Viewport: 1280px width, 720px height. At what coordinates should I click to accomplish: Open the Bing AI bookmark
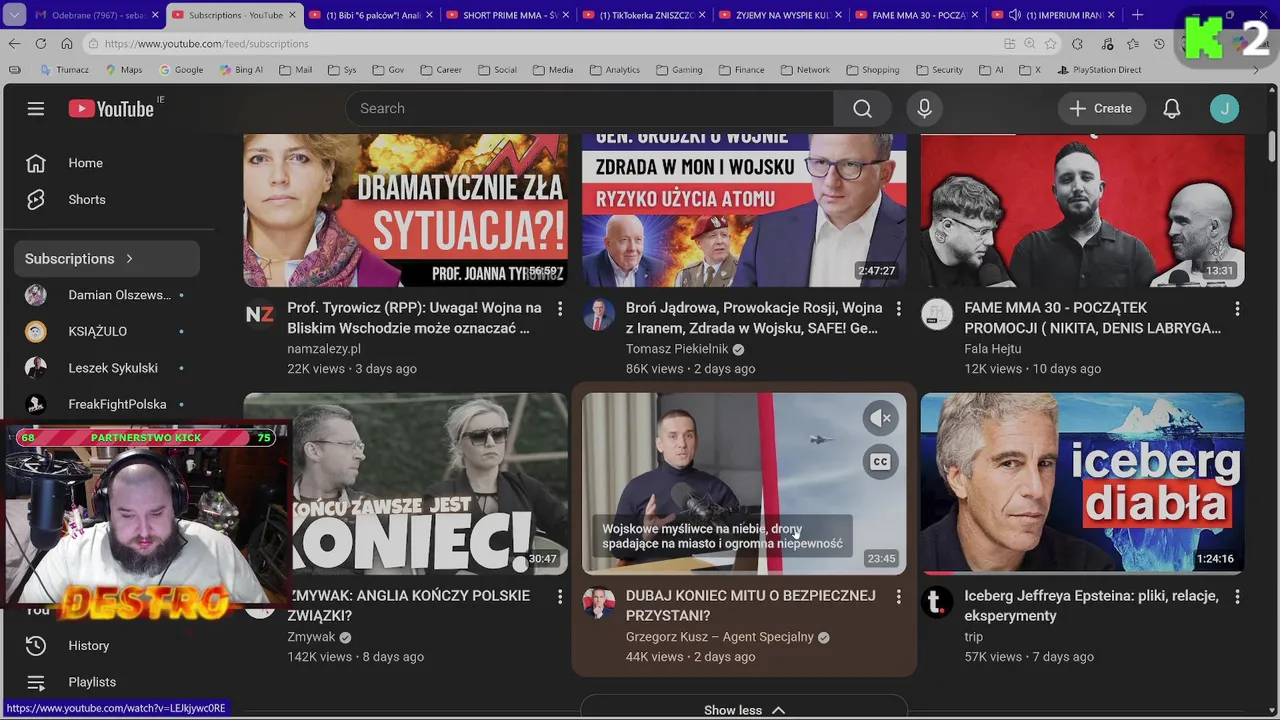click(x=240, y=70)
